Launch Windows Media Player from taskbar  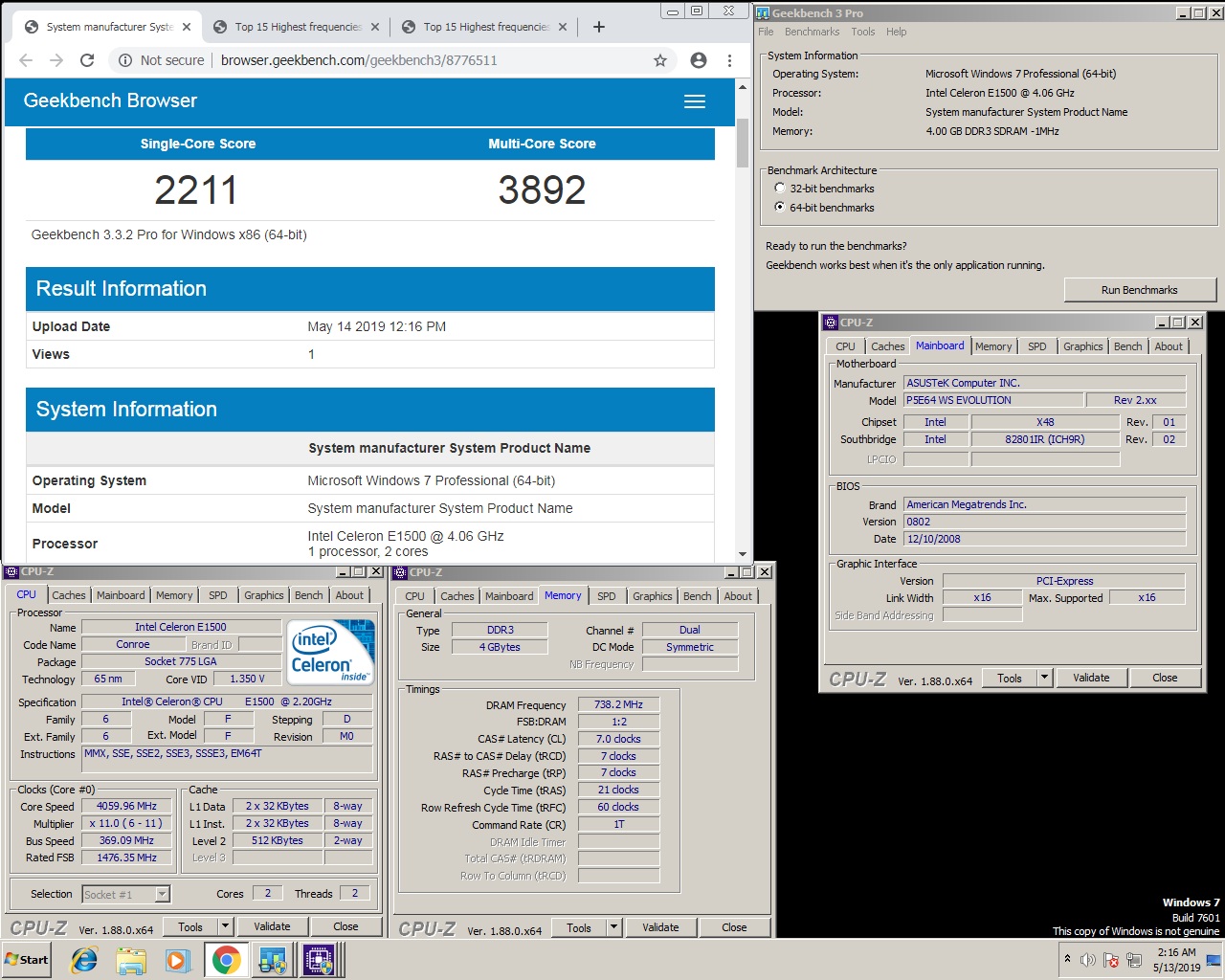point(177,960)
